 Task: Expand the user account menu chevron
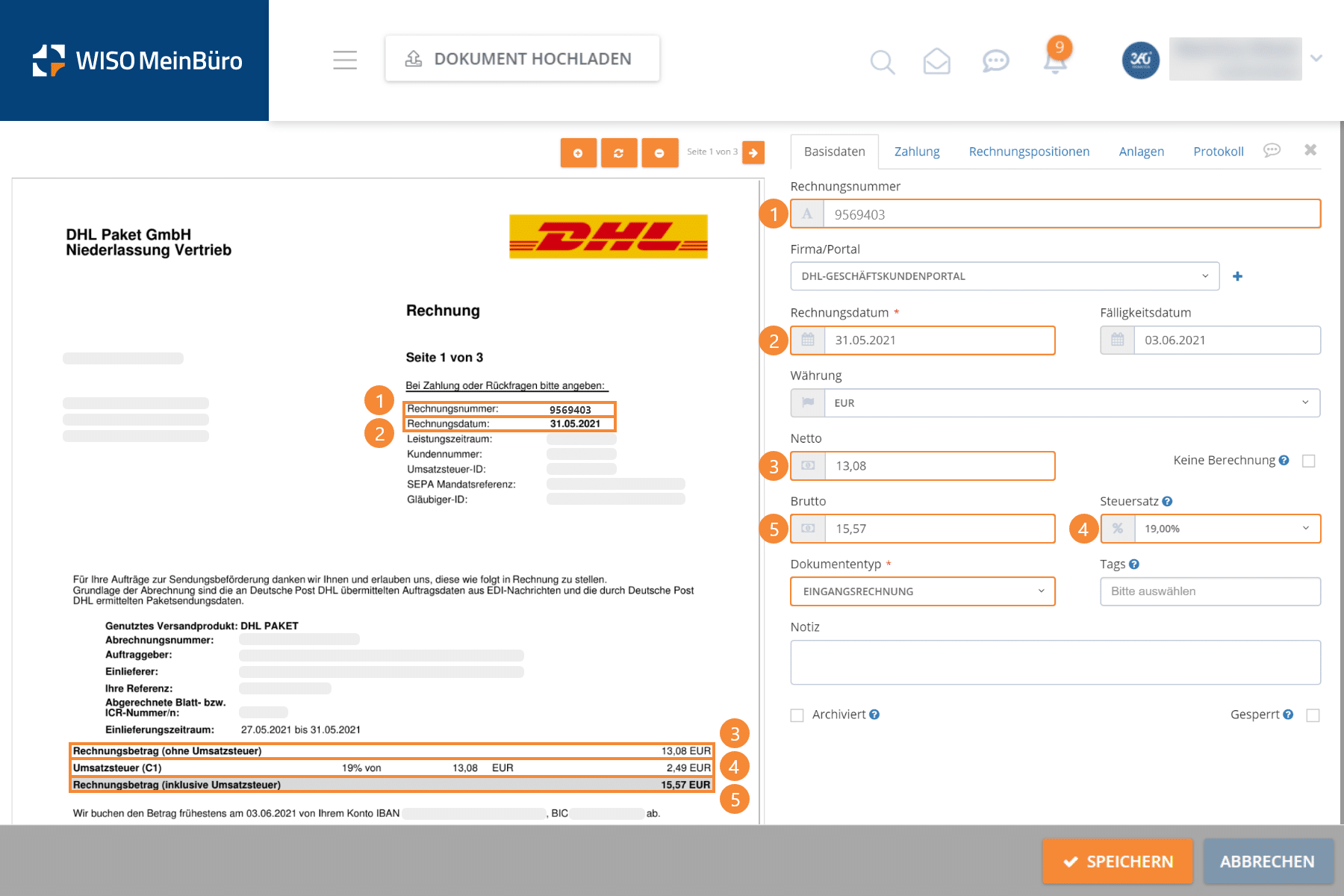1316,58
